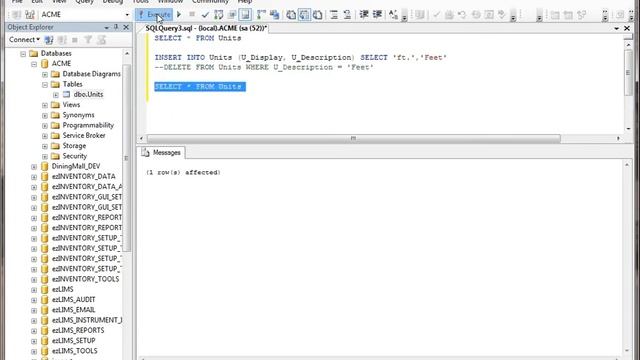Collapse the ACME database node

[34, 64]
